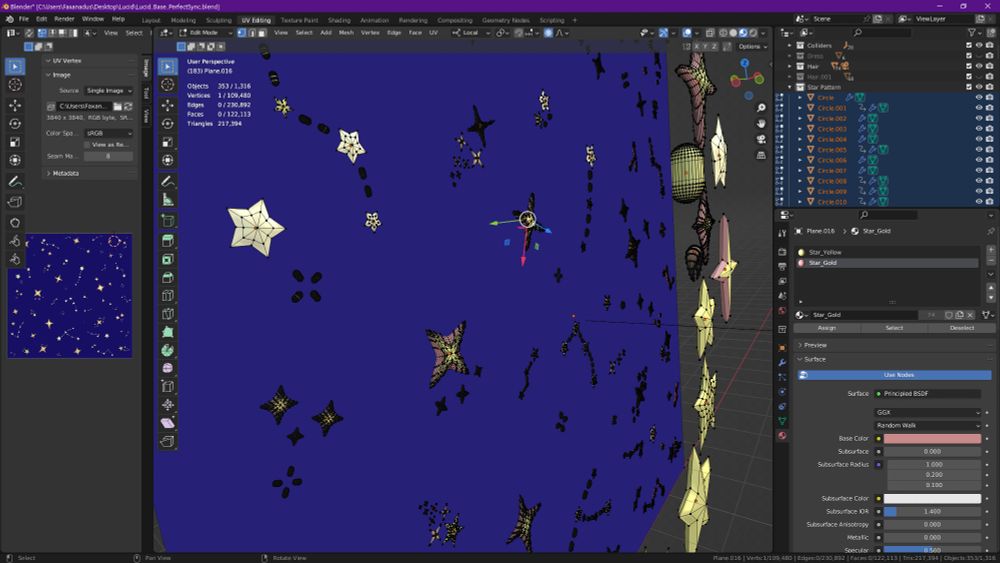
Task: Select the Inset Faces tool
Action: pos(168,259)
